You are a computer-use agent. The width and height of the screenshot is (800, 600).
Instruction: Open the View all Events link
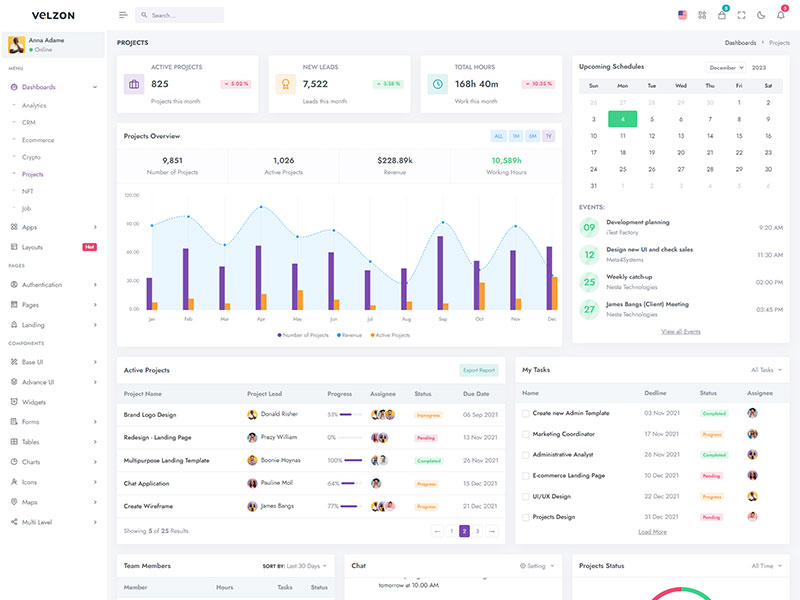pyautogui.click(x=680, y=331)
